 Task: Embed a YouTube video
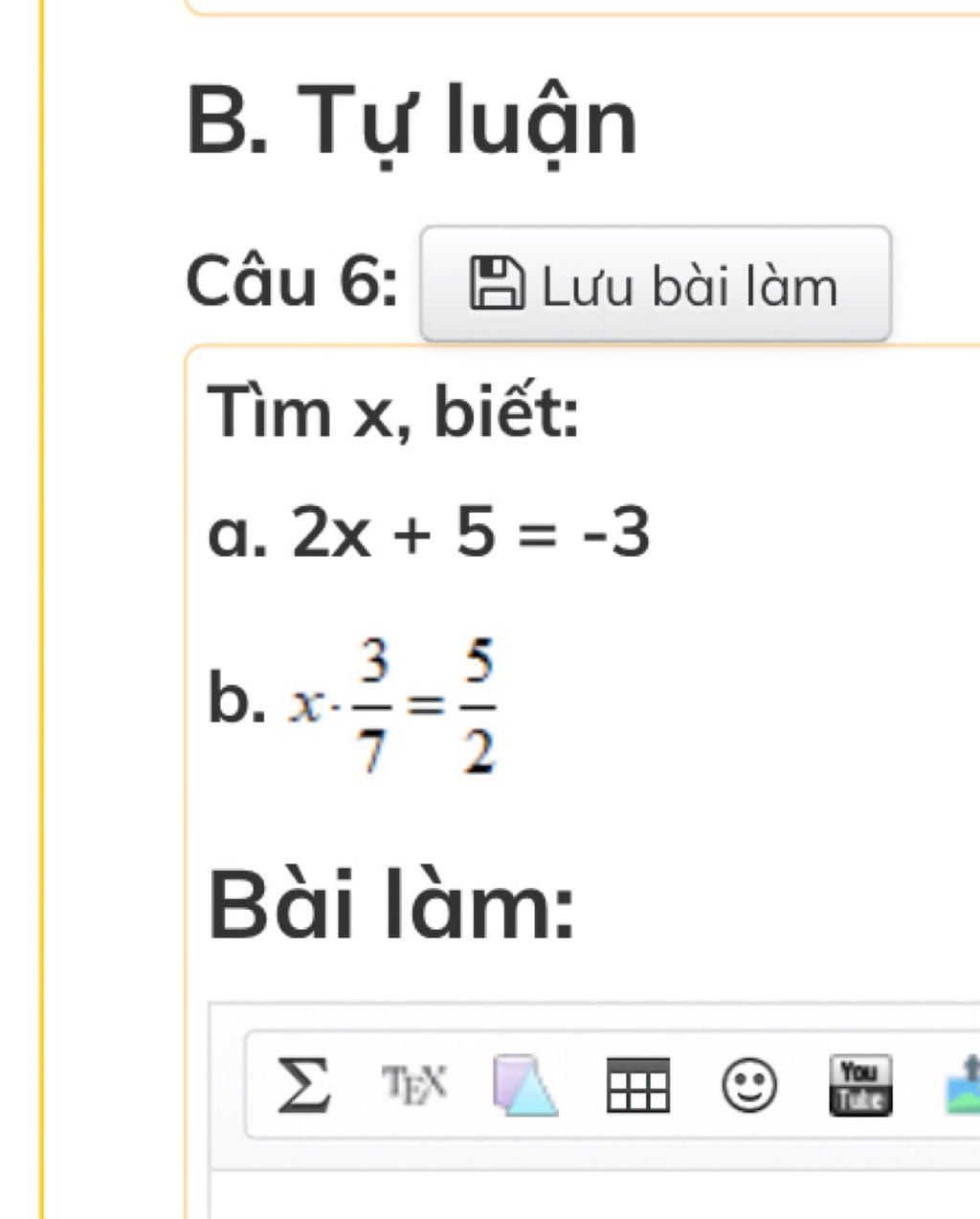[859, 1085]
